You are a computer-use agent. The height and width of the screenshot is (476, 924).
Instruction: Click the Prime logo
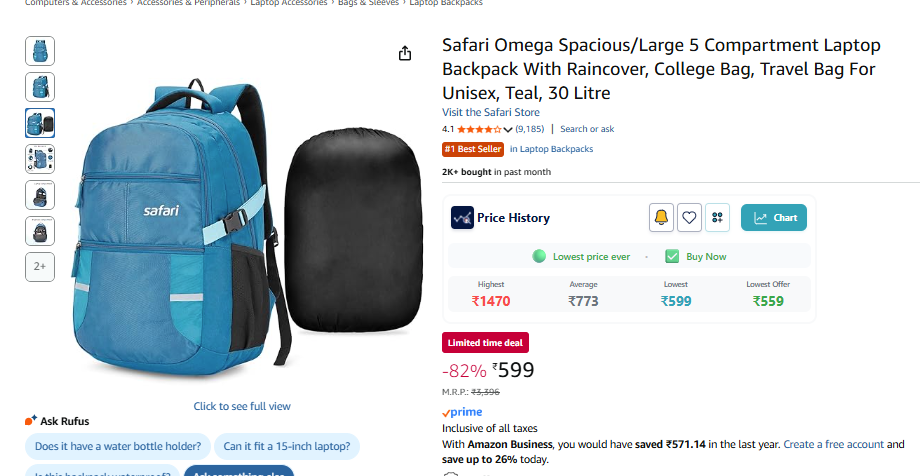pyautogui.click(x=462, y=412)
